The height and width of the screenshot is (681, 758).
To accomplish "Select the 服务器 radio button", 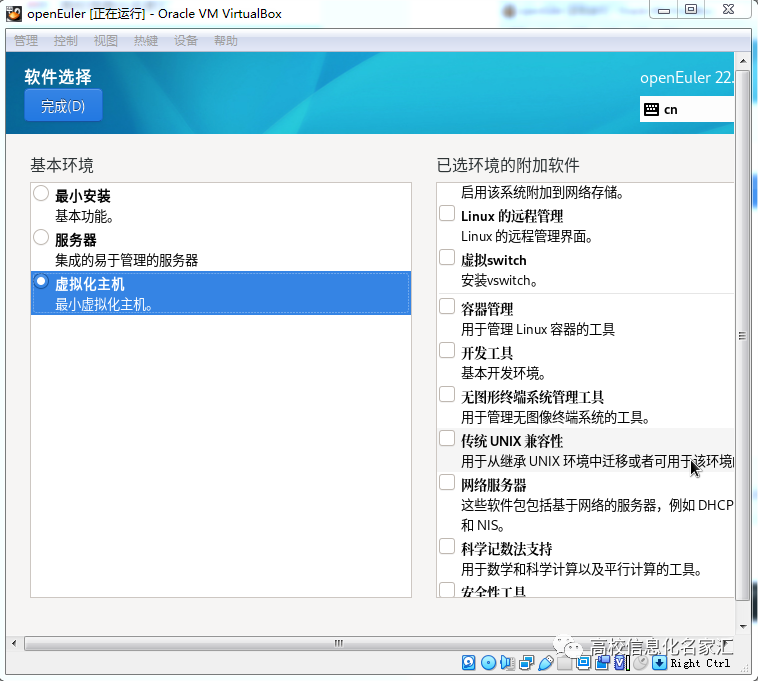I will point(41,237).
